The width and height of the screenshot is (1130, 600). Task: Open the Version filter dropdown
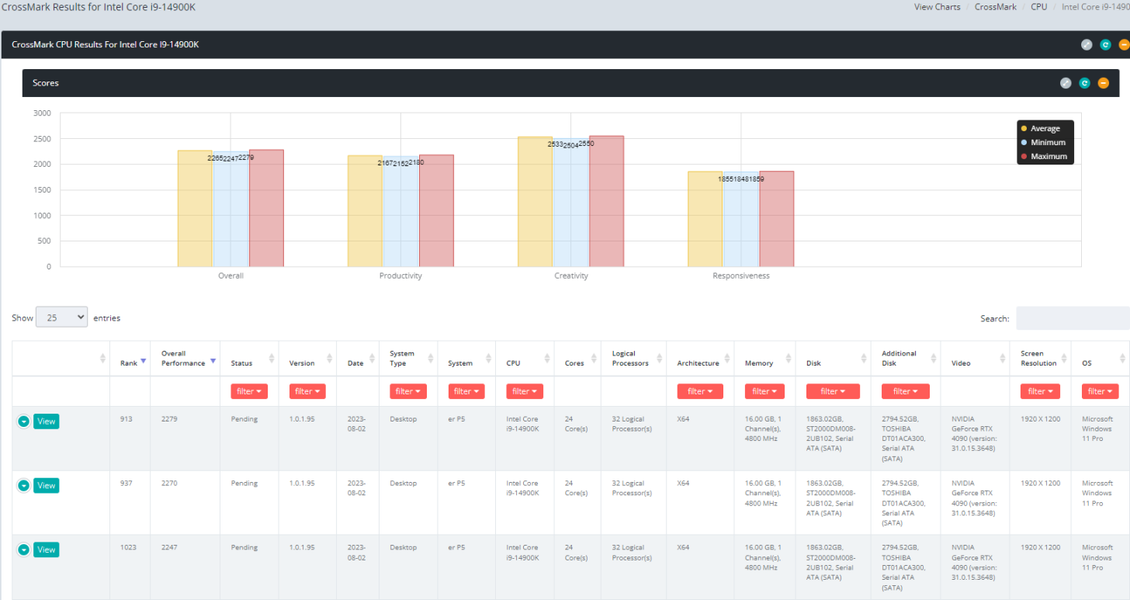pyautogui.click(x=308, y=391)
